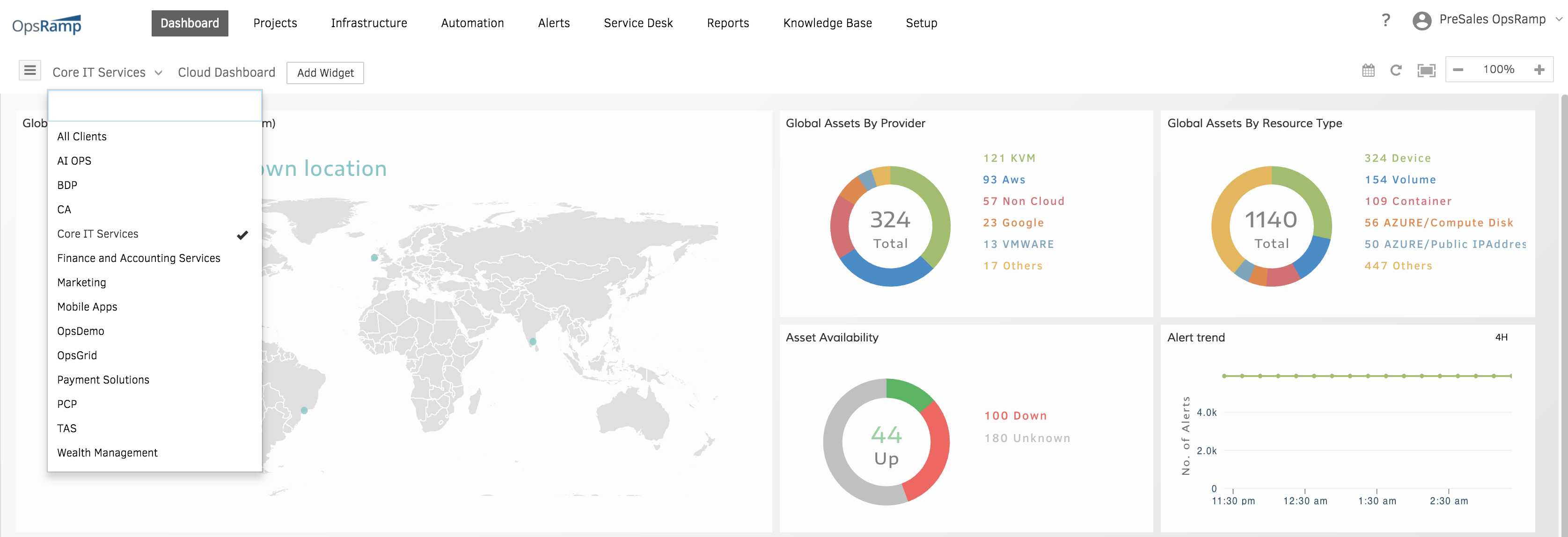Select checked Core IT Services option
The height and width of the screenshot is (537, 1568).
[97, 234]
